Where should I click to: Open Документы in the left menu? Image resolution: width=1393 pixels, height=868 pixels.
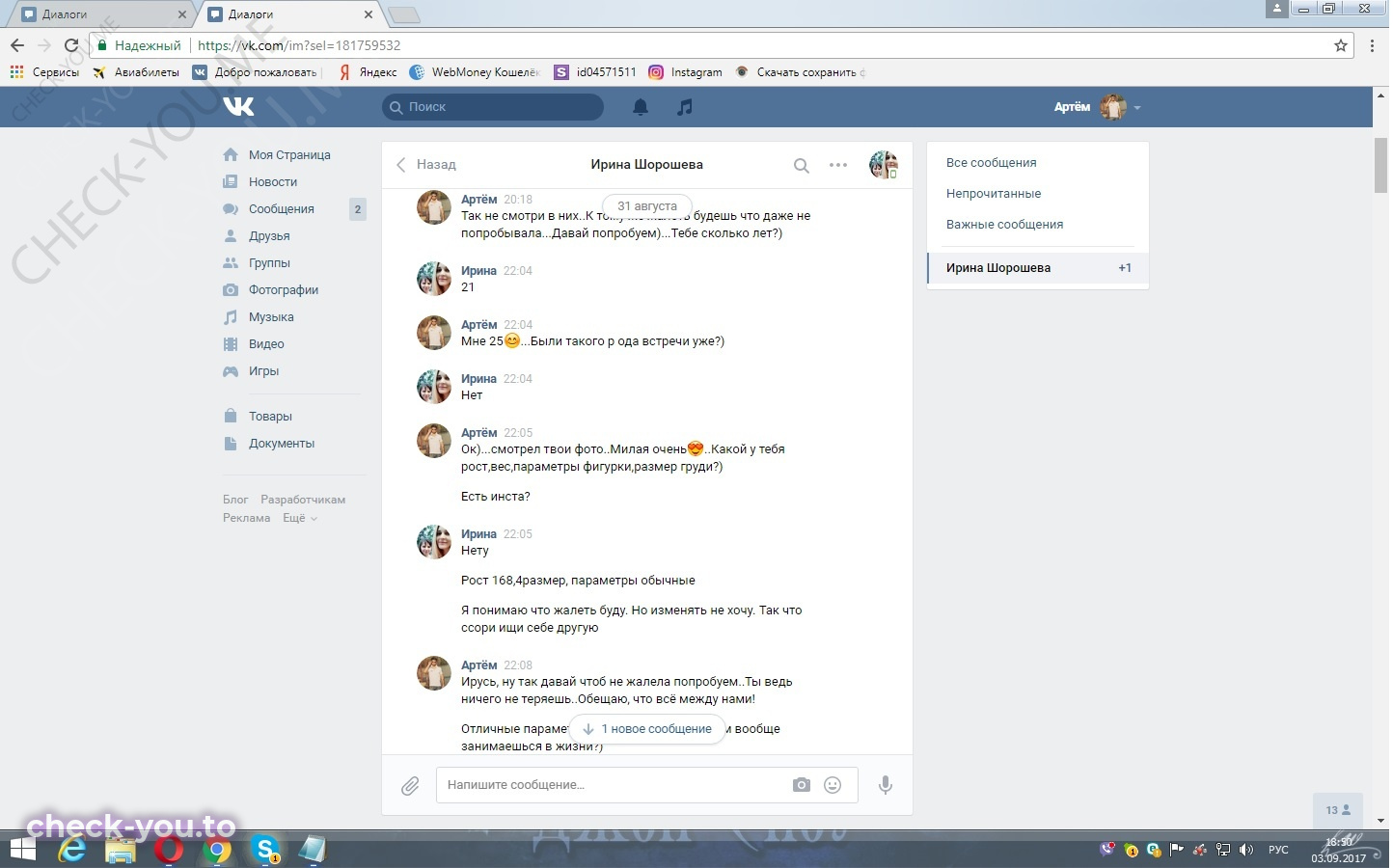point(282,444)
